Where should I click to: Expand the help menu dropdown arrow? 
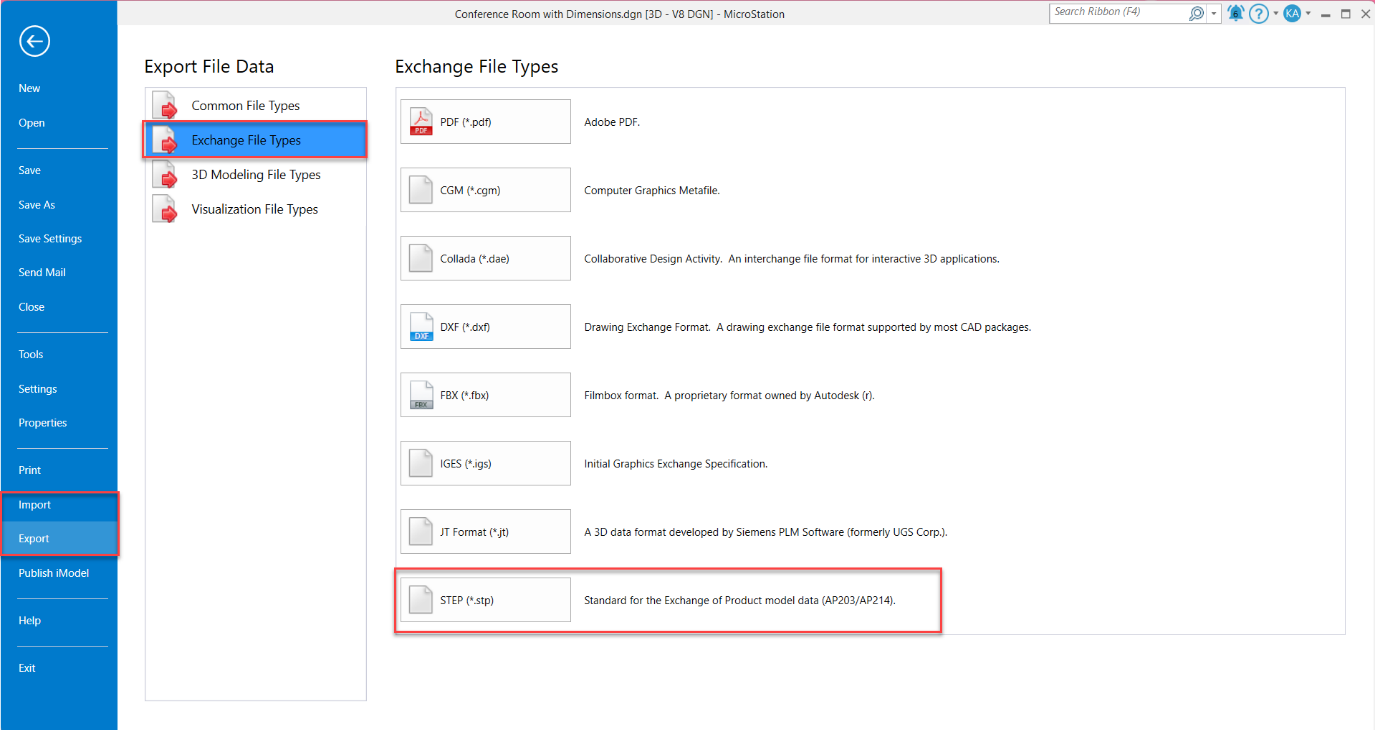1275,13
